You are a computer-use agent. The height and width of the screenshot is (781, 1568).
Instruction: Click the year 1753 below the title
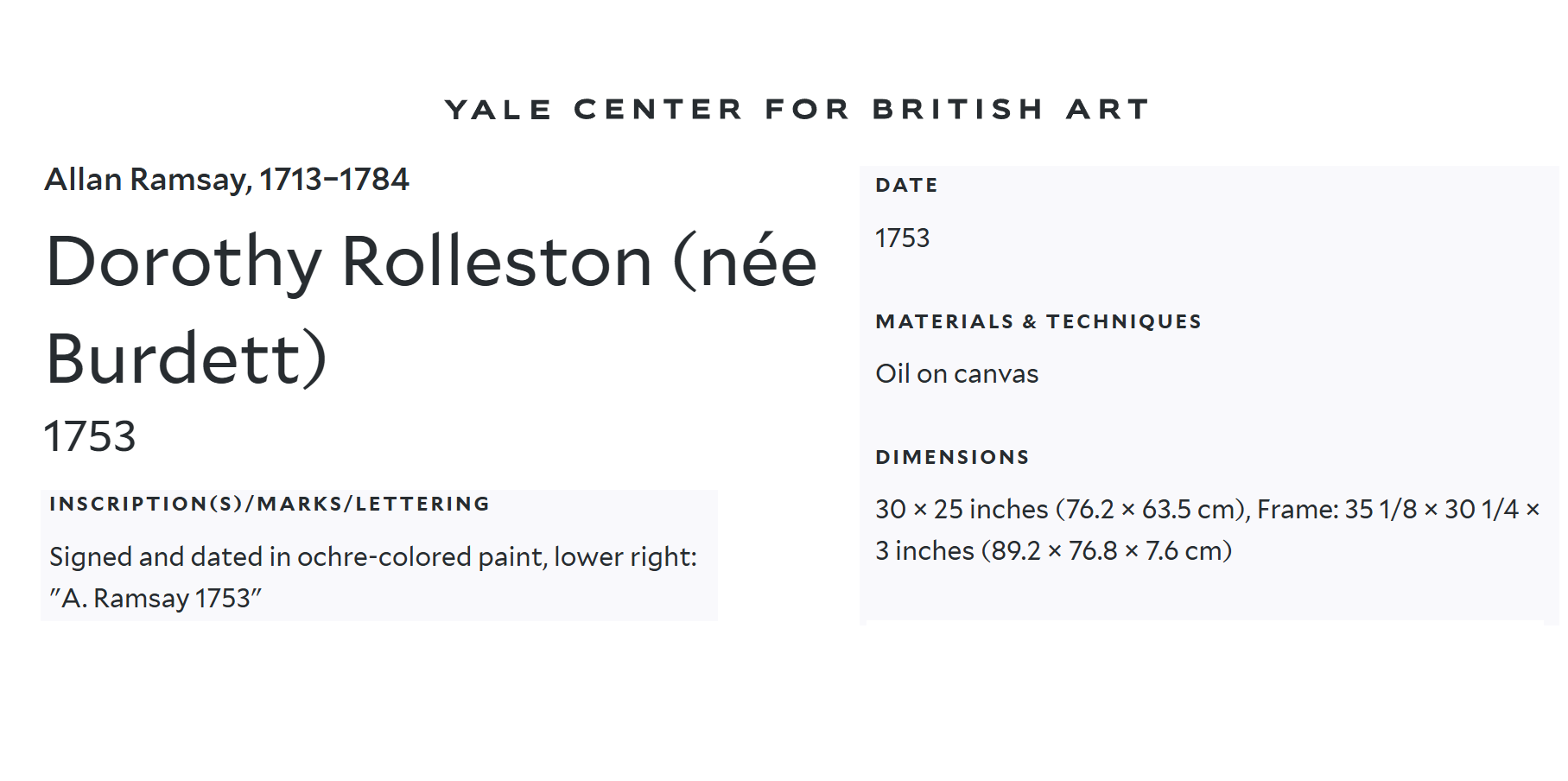pyautogui.click(x=90, y=436)
